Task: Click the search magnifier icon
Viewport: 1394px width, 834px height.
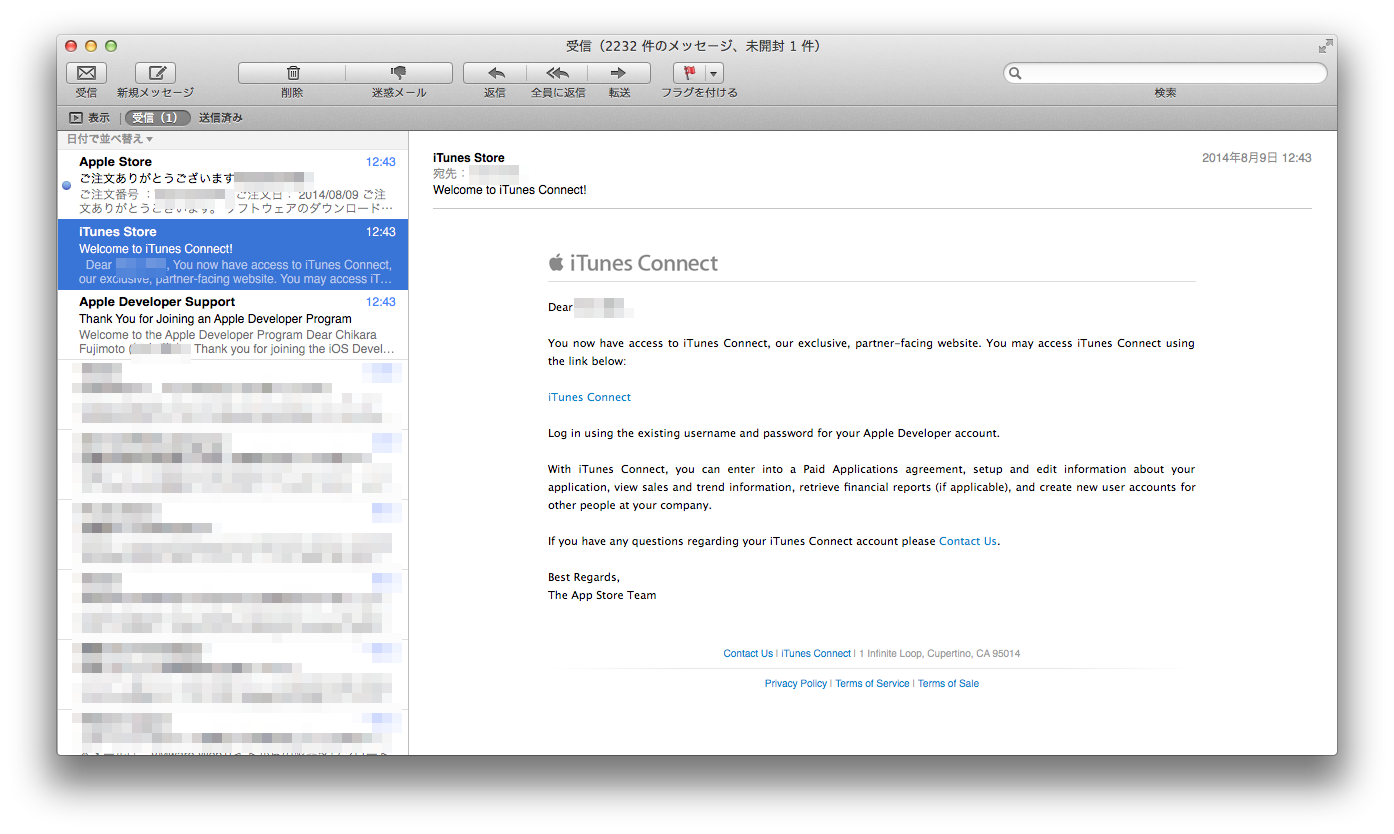Action: pos(1015,73)
